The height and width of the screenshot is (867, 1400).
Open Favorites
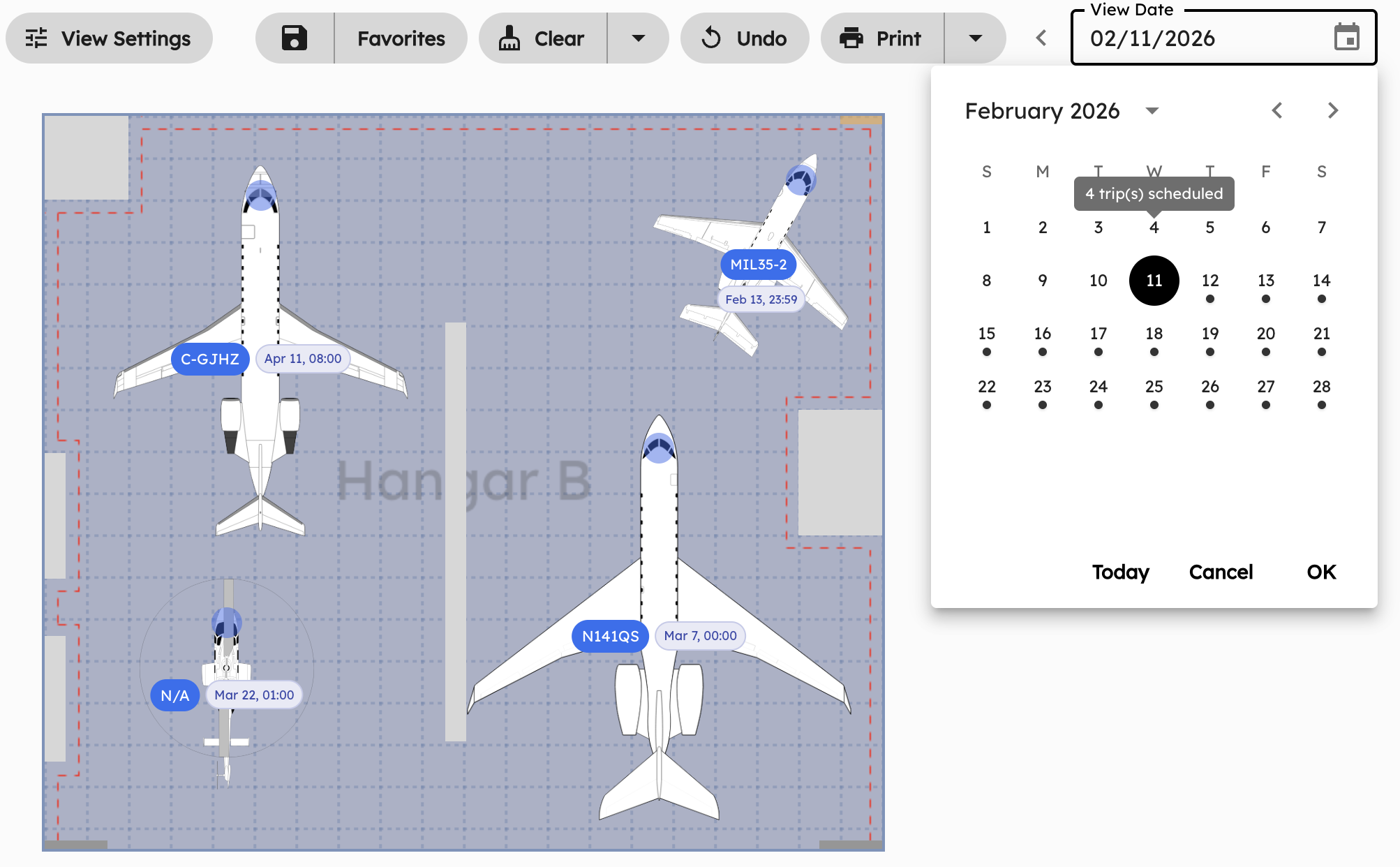(x=401, y=38)
